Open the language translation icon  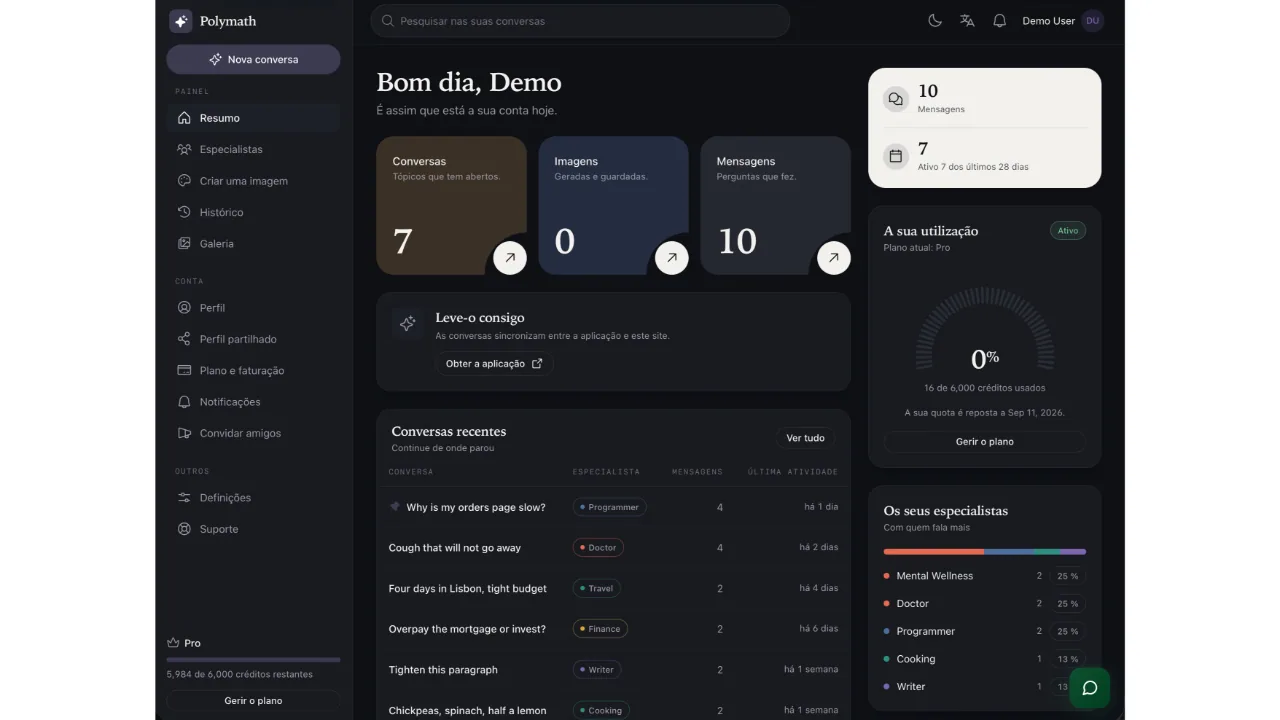click(967, 21)
